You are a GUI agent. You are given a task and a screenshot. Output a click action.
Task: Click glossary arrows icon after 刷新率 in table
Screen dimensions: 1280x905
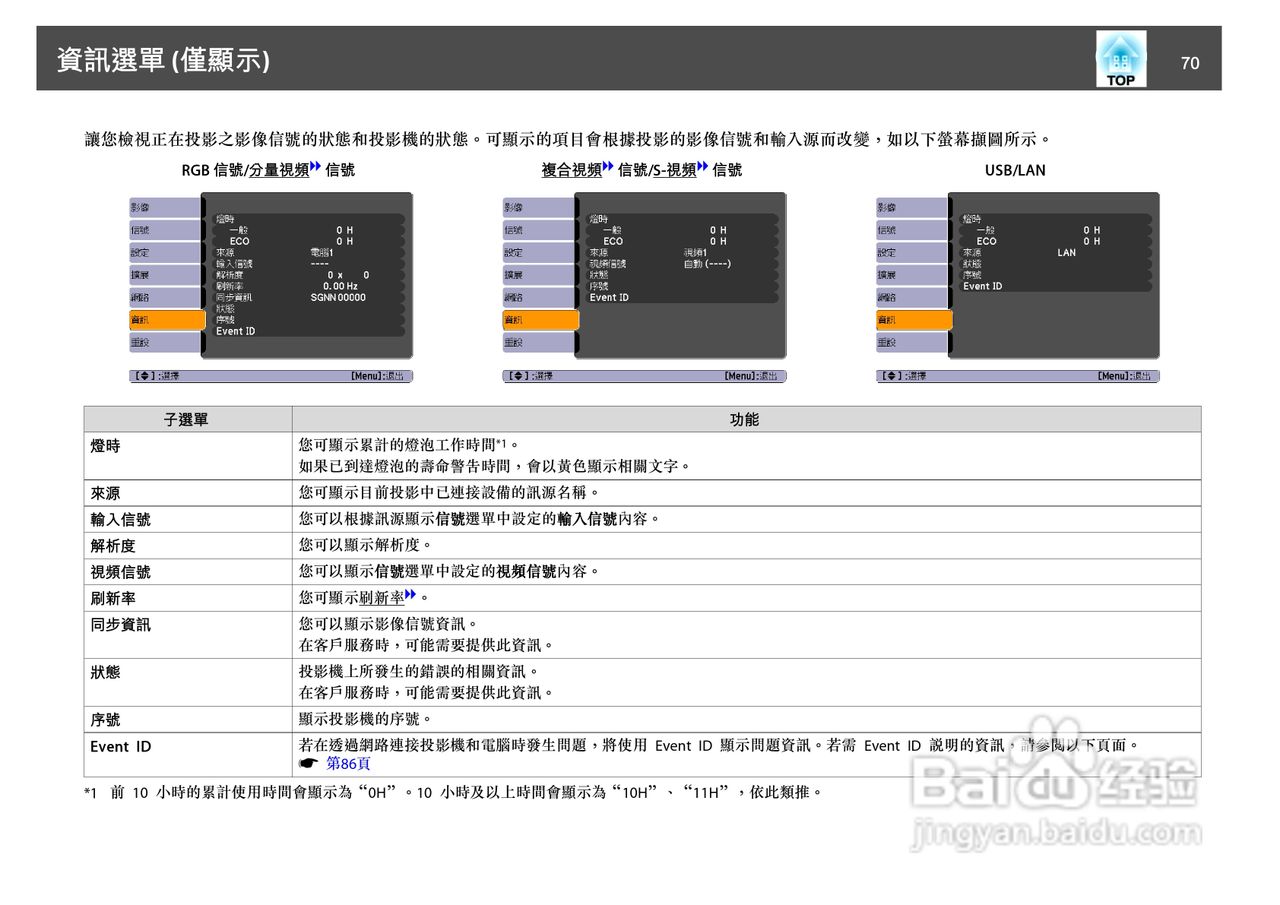click(411, 596)
